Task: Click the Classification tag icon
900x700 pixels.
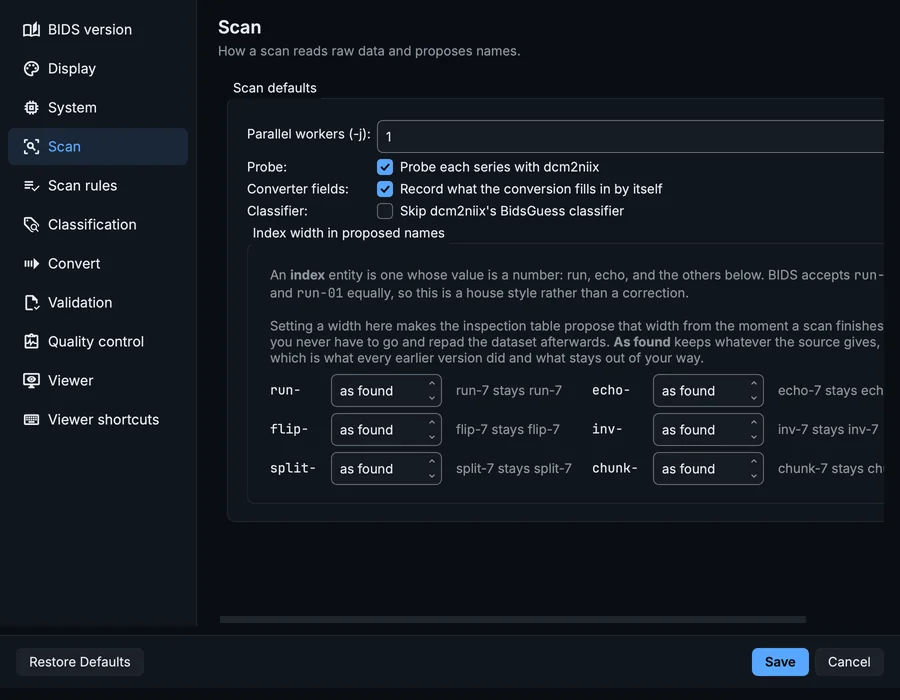Action: tap(32, 224)
